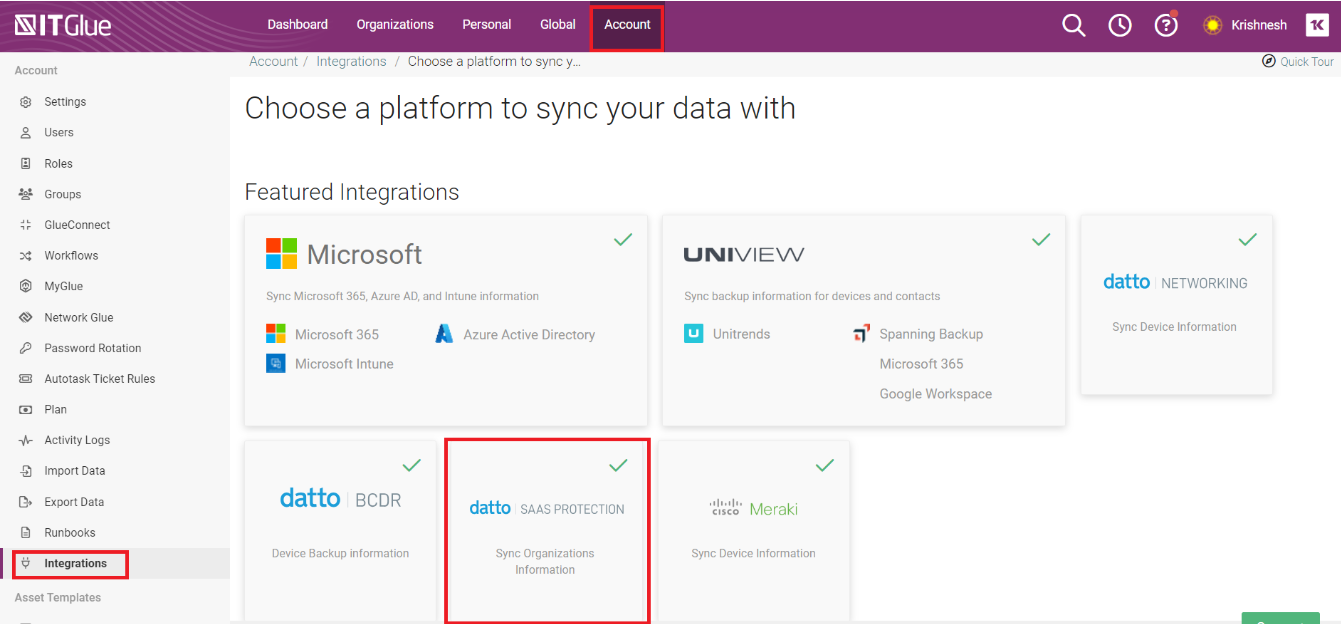Open the Organizations tab
This screenshot has height=624, width=1341.
pyautogui.click(x=395, y=25)
